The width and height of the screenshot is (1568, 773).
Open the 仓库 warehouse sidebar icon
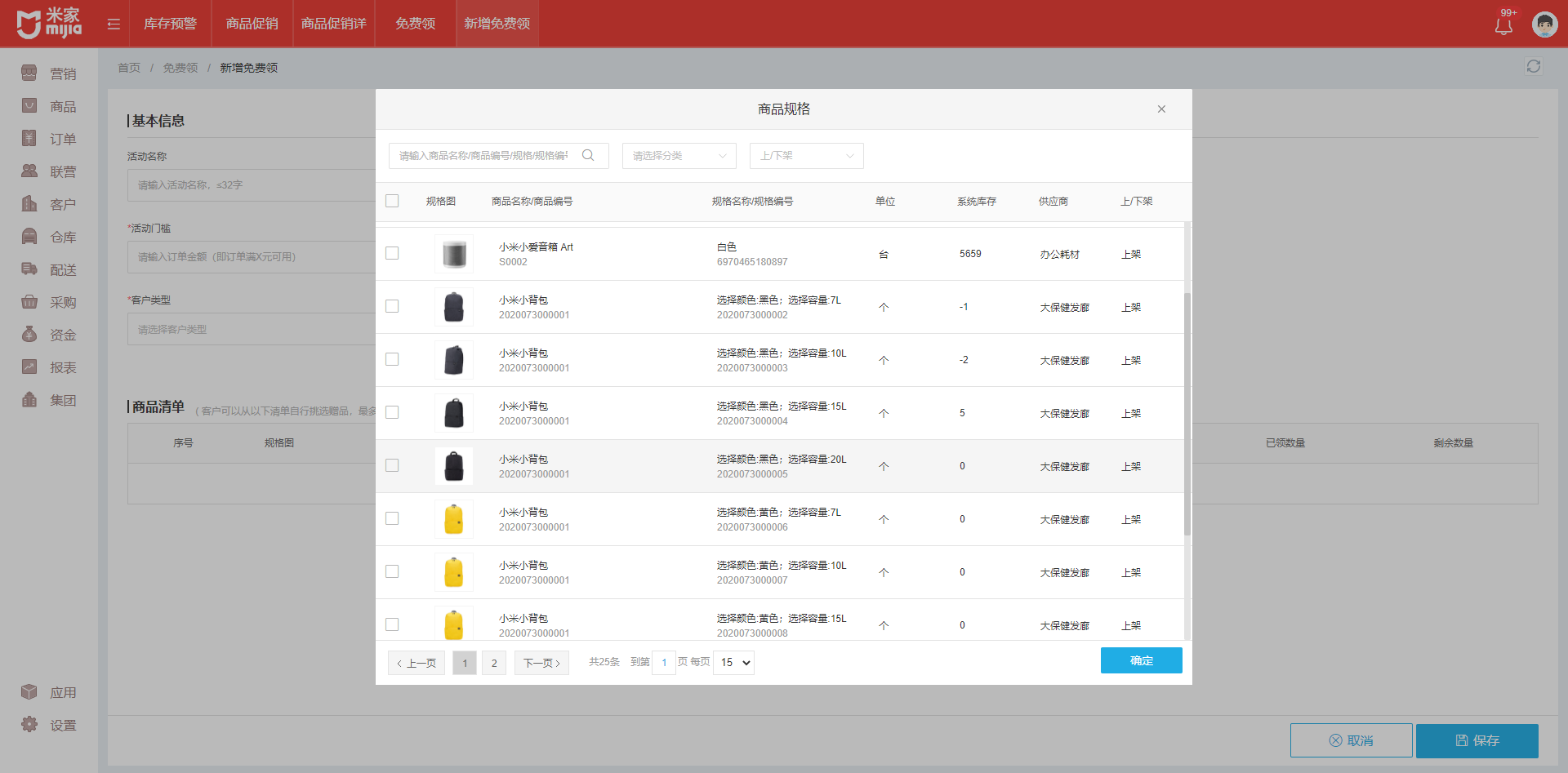point(29,237)
